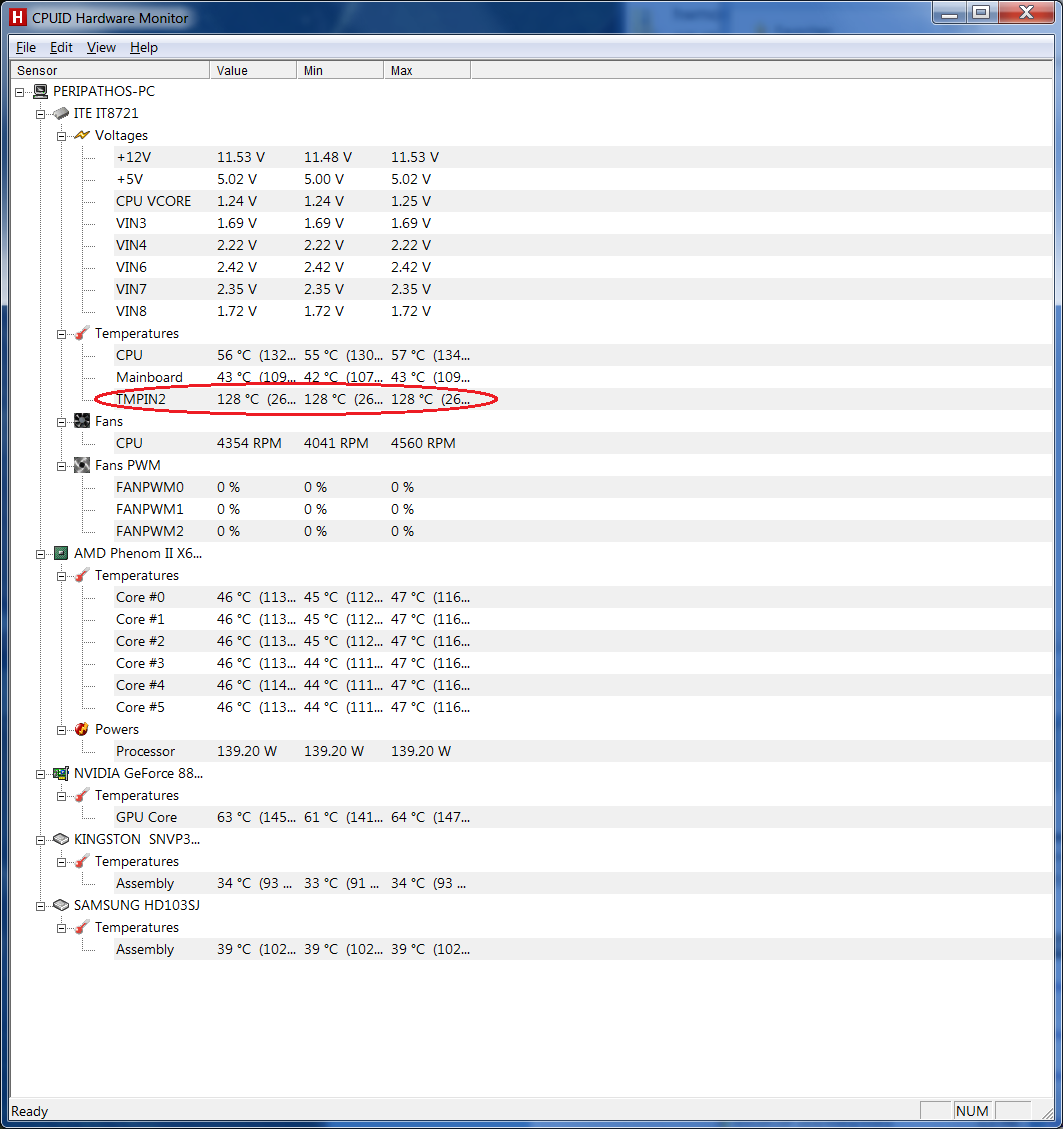The image size is (1063, 1129).
Task: Collapse Temperatures under SAMSUNG HD103SJ
Action: point(62,928)
